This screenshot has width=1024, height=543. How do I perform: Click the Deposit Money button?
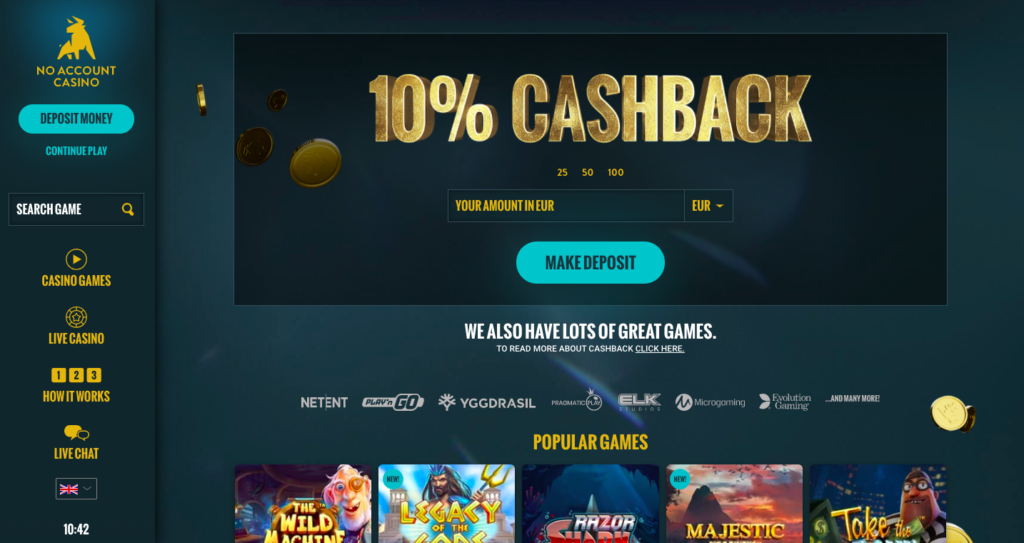pos(76,119)
